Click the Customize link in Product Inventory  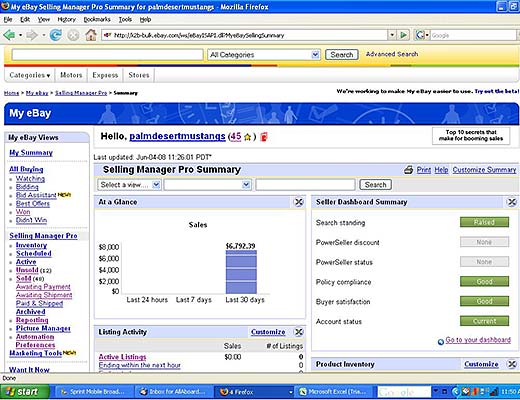[481, 364]
